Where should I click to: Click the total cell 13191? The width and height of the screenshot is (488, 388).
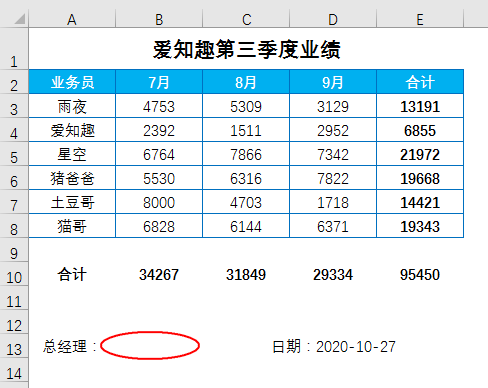(x=420, y=106)
